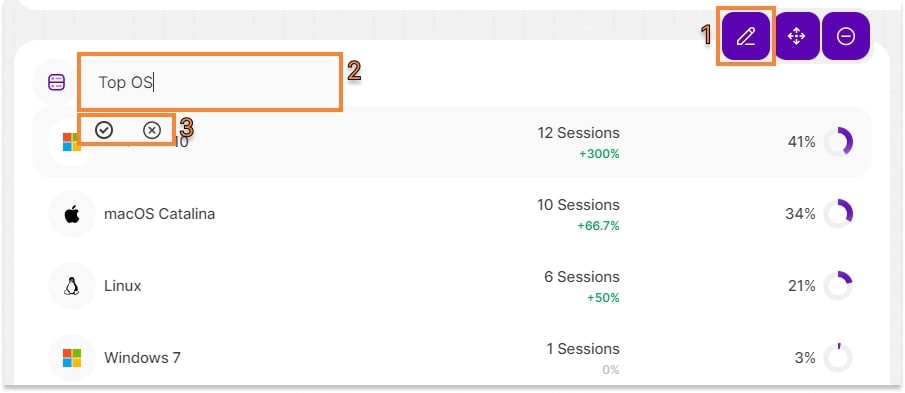Click the Windows 7 logo icon

[72, 358]
